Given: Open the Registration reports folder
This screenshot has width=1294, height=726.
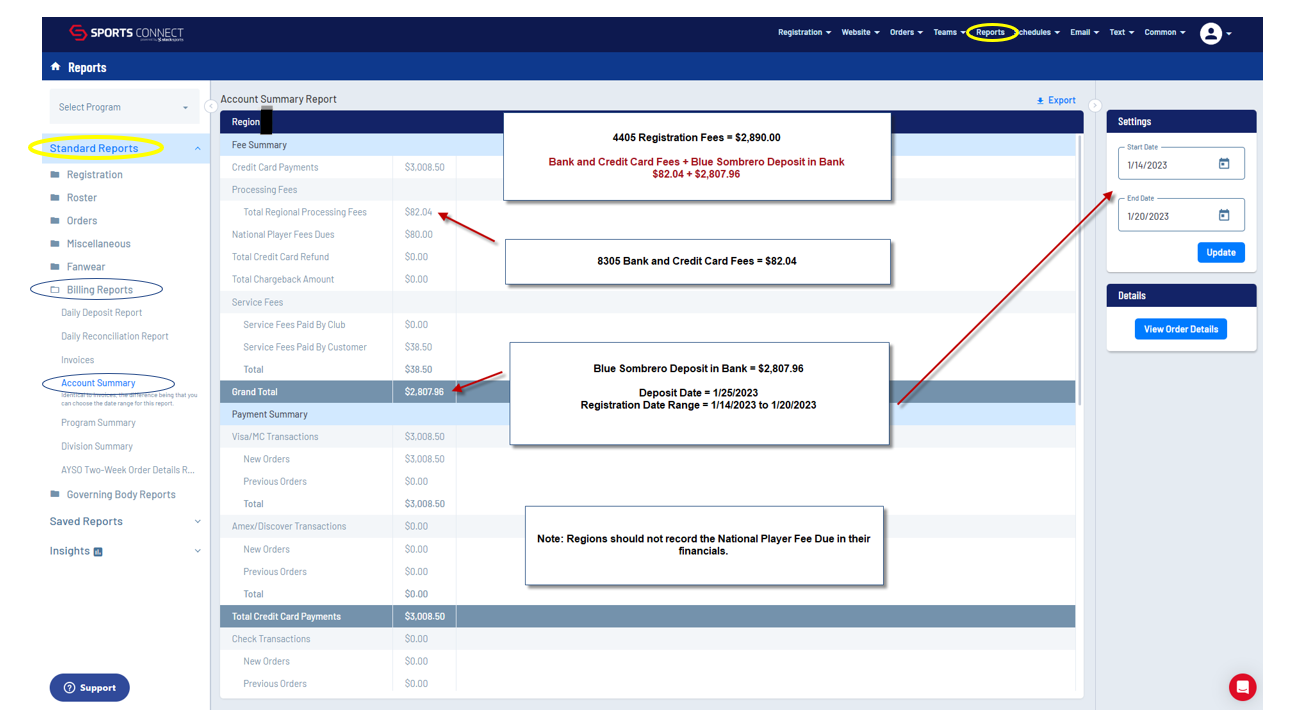Looking at the screenshot, I should coord(94,175).
